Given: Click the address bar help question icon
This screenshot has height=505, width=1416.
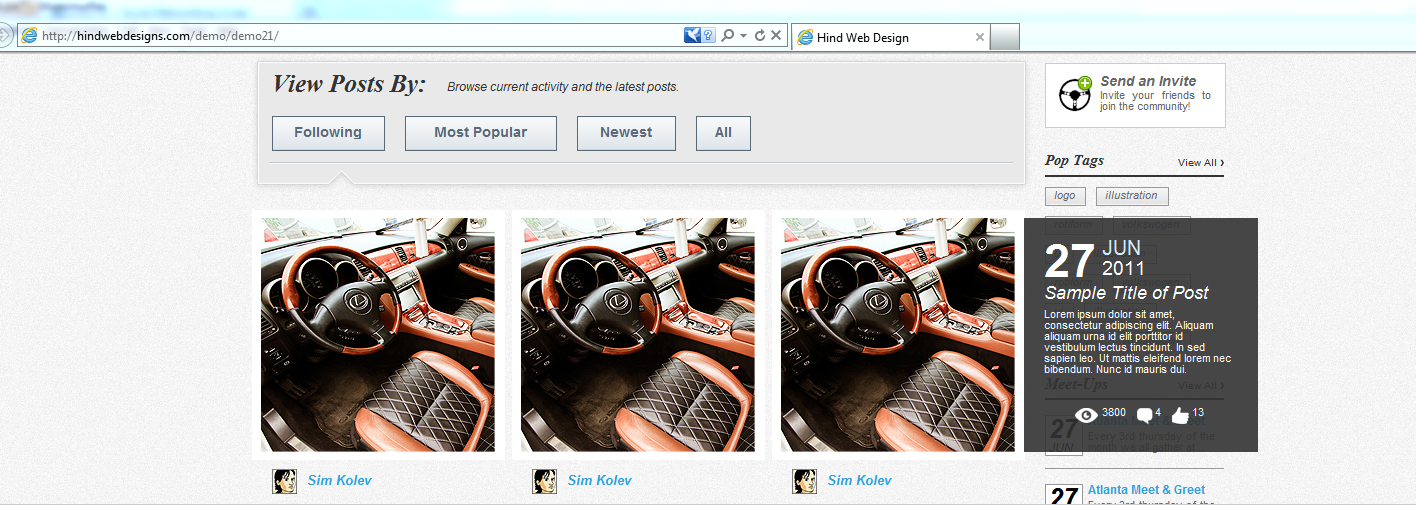Looking at the screenshot, I should tap(708, 36).
